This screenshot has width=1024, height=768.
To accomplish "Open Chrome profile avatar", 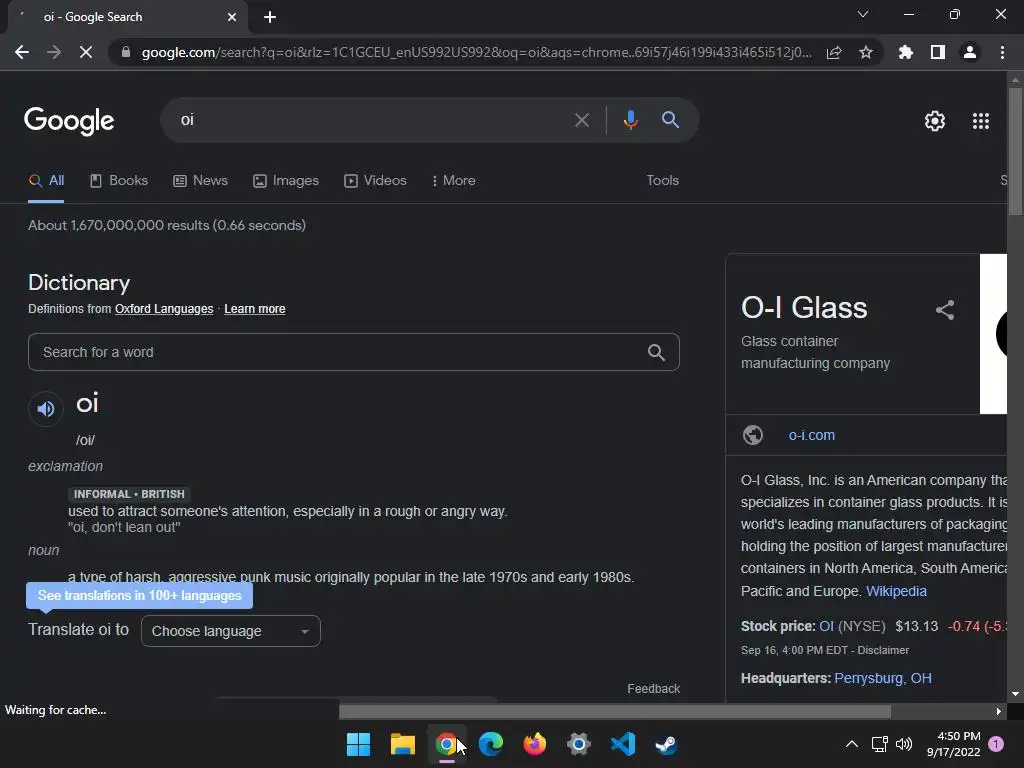I will pyautogui.click(x=970, y=52).
